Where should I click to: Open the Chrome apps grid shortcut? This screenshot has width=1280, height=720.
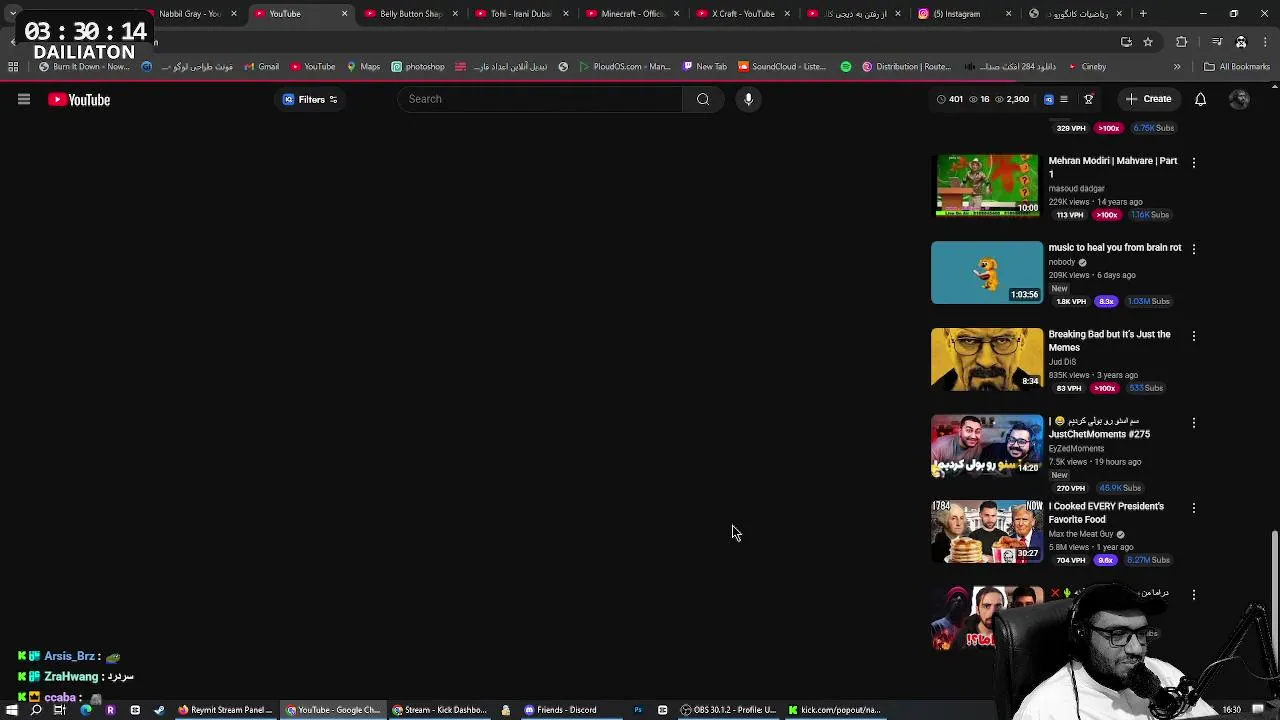[x=13, y=67]
